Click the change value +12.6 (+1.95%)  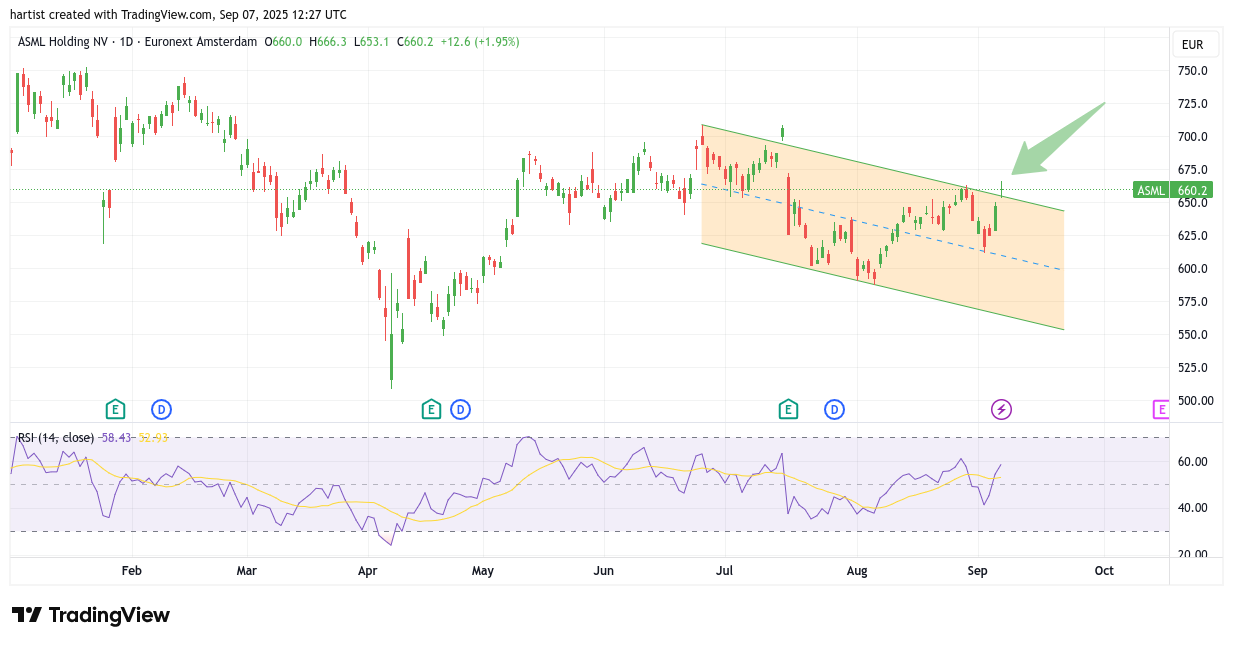click(479, 42)
